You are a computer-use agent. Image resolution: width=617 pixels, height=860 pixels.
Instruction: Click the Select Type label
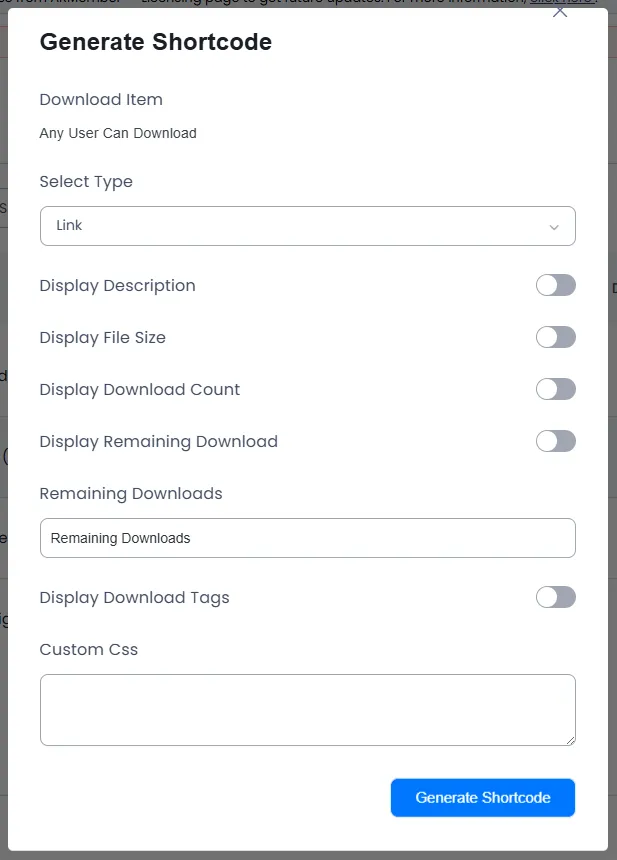[x=86, y=182]
